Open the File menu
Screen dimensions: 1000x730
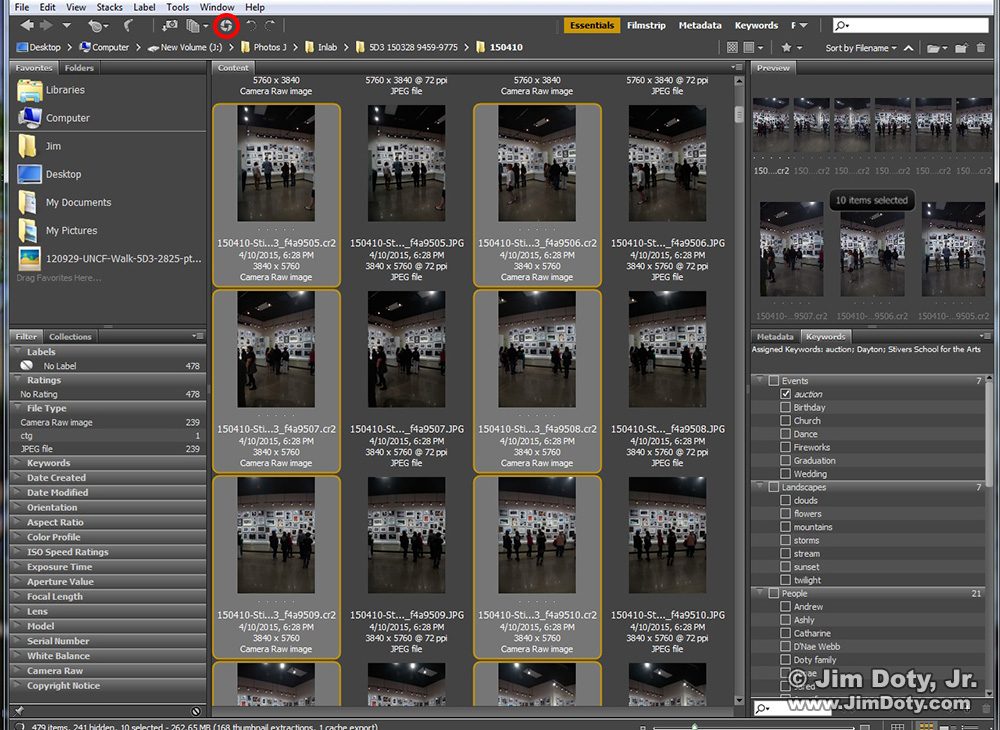tap(22, 7)
